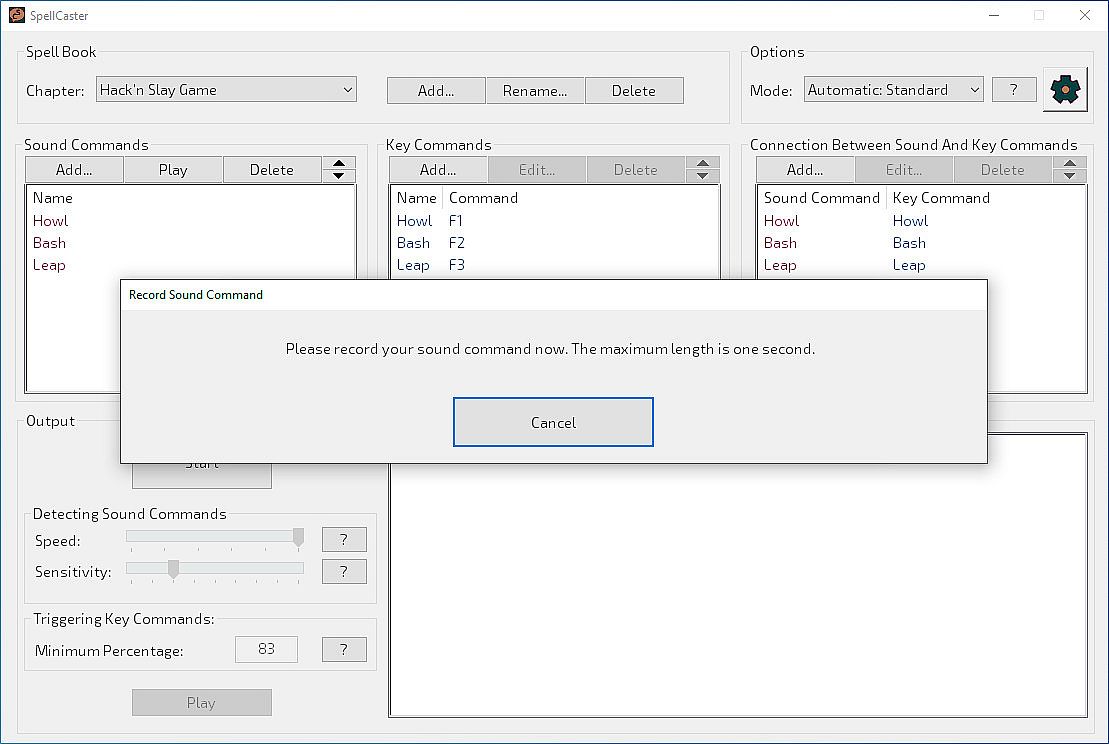Viewport: 1109px width, 744px height.
Task: Move connection entry up with arrow
Action: click(1070, 164)
